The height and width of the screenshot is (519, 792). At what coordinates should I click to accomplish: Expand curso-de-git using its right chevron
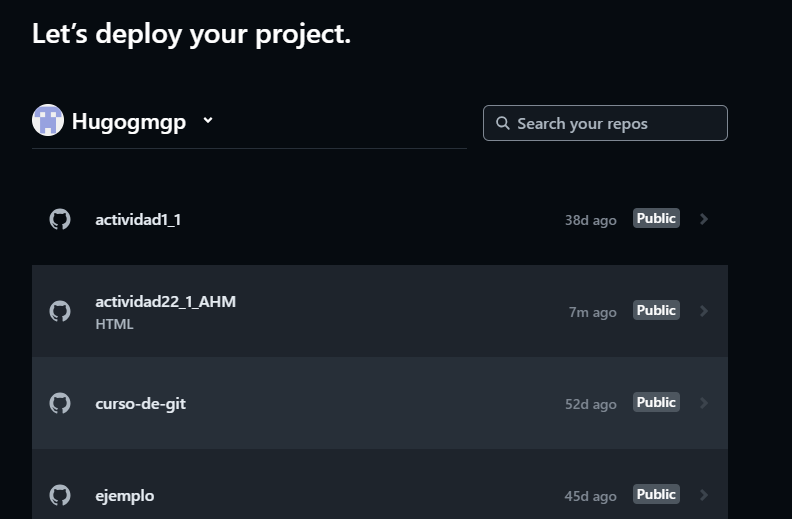coord(704,403)
